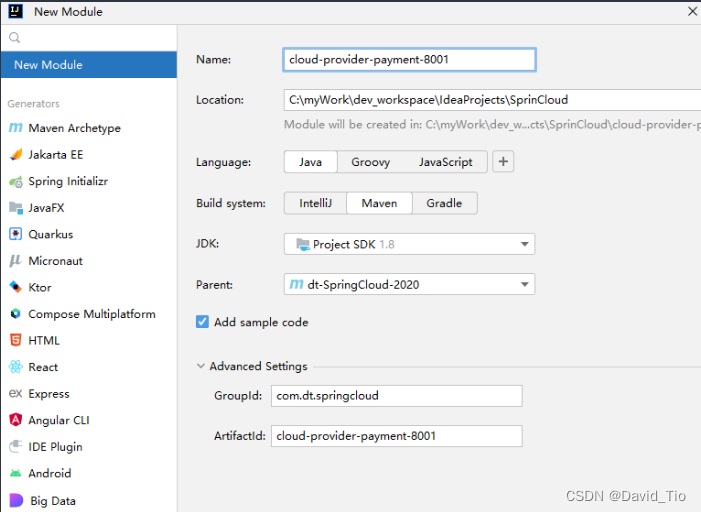Image resolution: width=701 pixels, height=512 pixels.
Task: Open the JDK Project SDK dropdown
Action: [409, 244]
